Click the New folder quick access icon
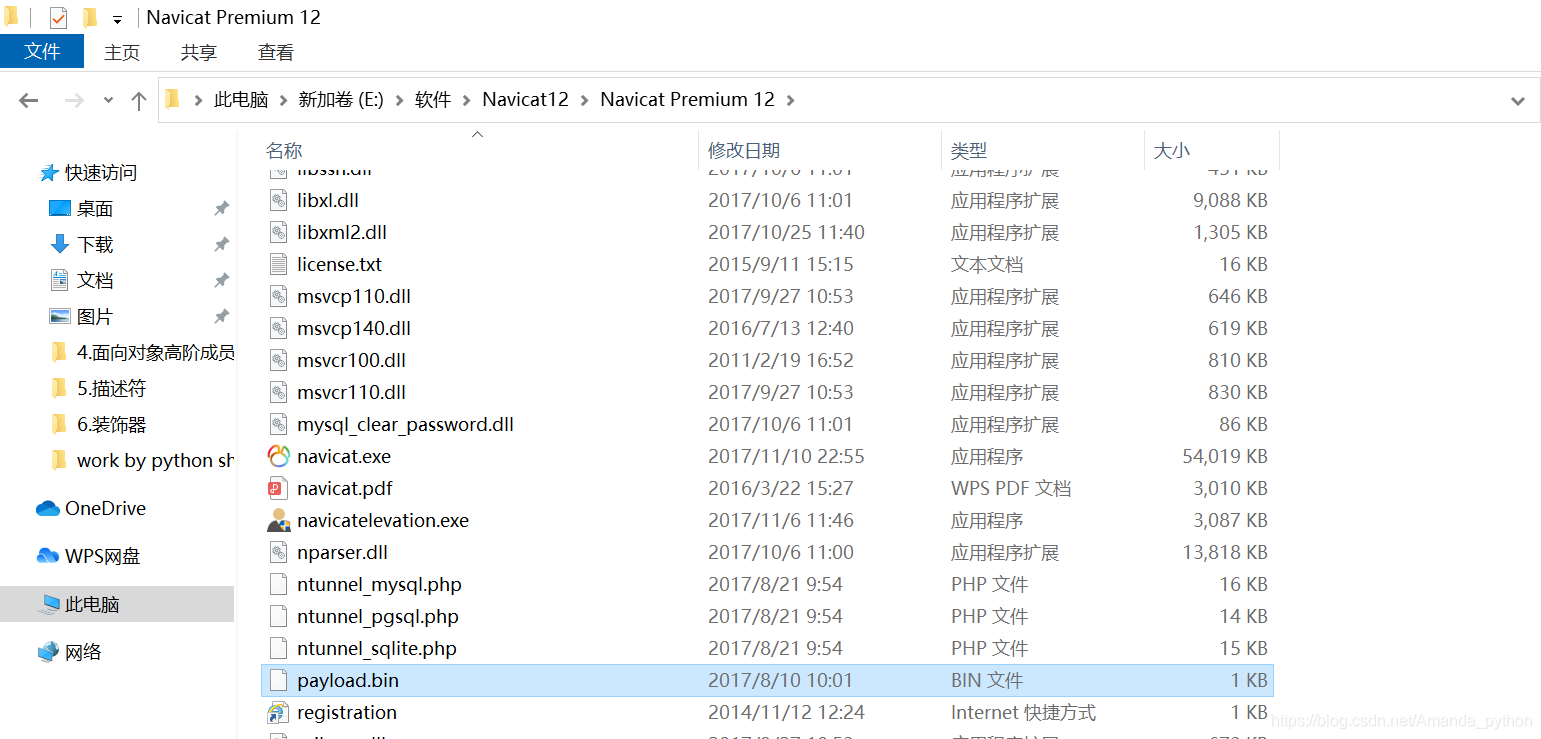This screenshot has width=1541, height=739. click(x=89, y=18)
